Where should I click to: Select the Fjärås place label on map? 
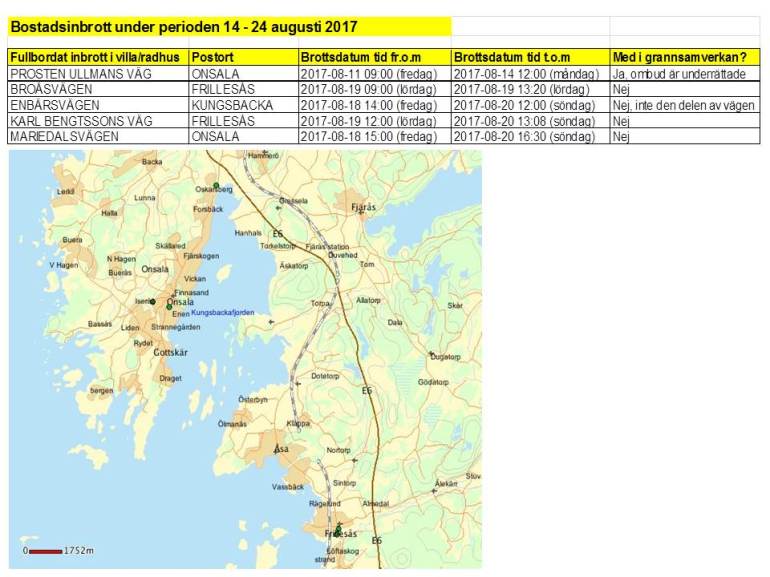coord(364,207)
